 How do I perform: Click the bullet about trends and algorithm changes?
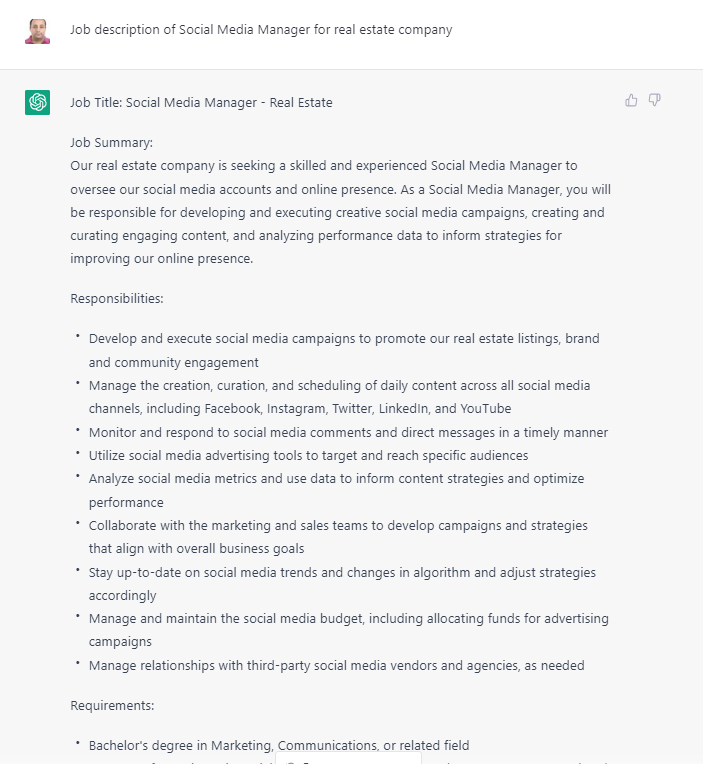[x=342, y=584]
